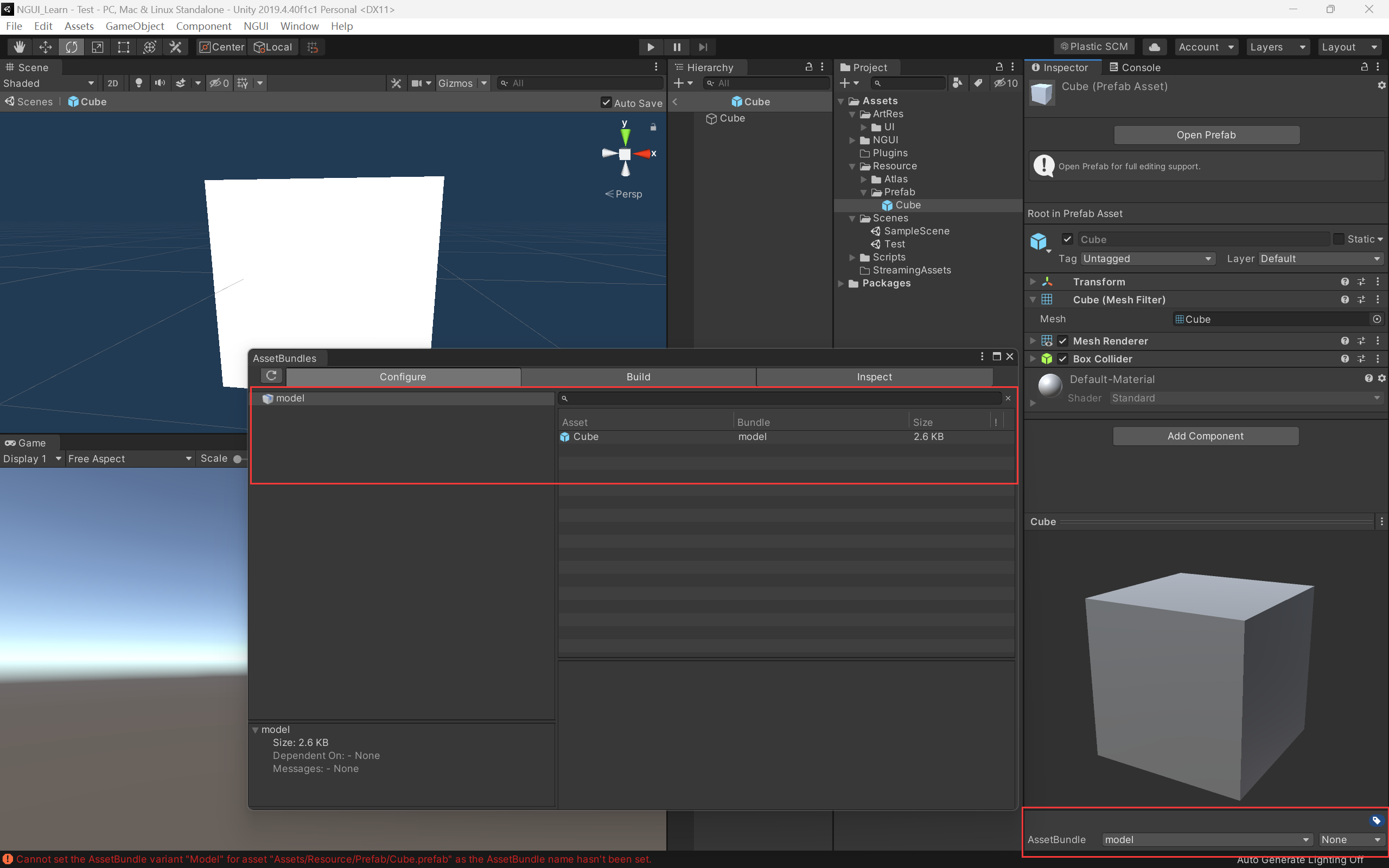
Task: Click the search input field in AssetBundles
Action: 785,398
